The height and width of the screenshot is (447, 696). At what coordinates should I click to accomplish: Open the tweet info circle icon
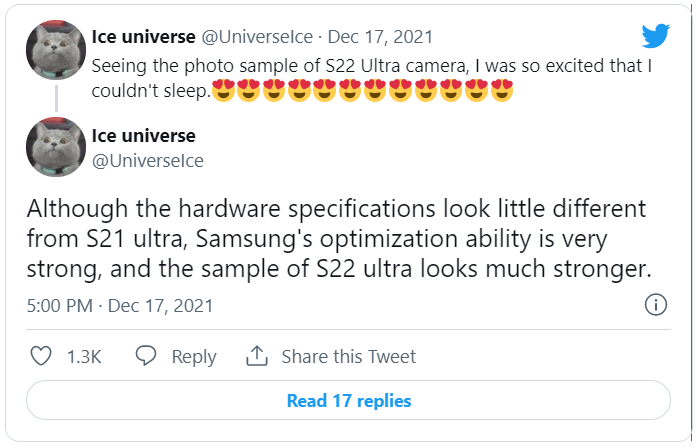point(656,305)
